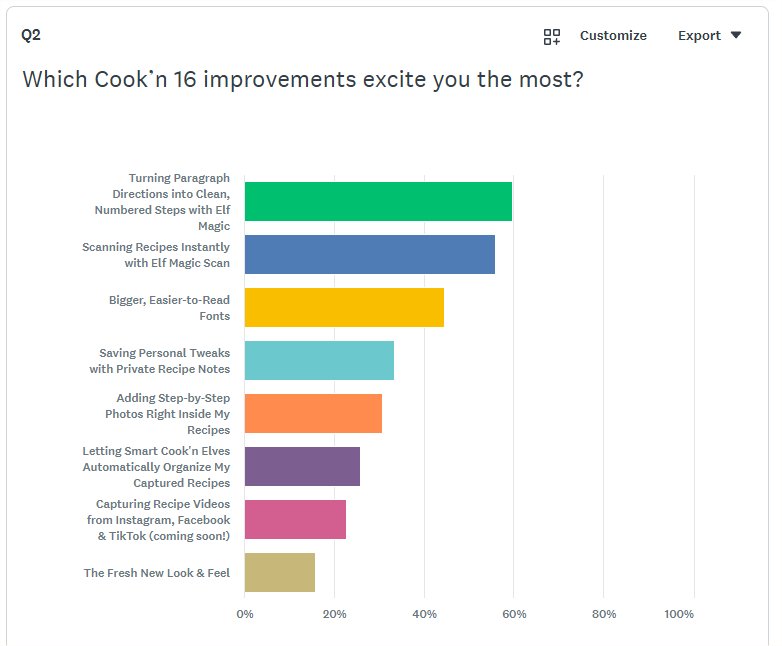
Task: Click the green Turning Paragraph Directions bar
Action: [378, 201]
